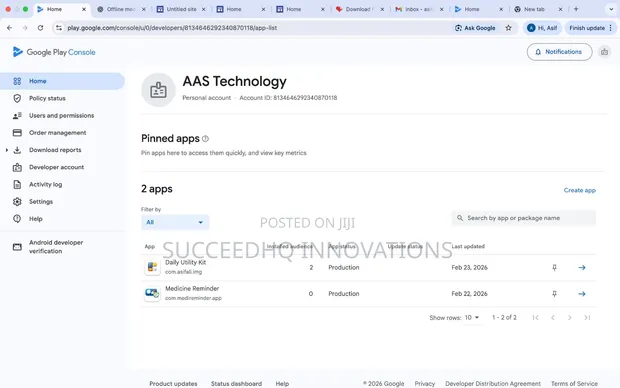Click the Download reports download icon
The width and height of the screenshot is (620, 388).
(x=17, y=150)
